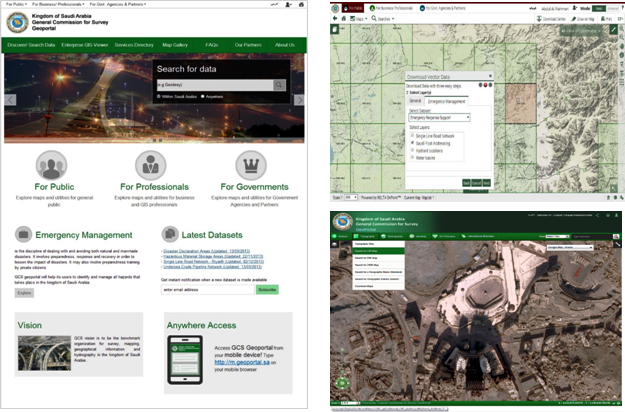Select the For Public tab in map viewer
Image resolution: width=625 pixels, height=412 pixels.
353,8
